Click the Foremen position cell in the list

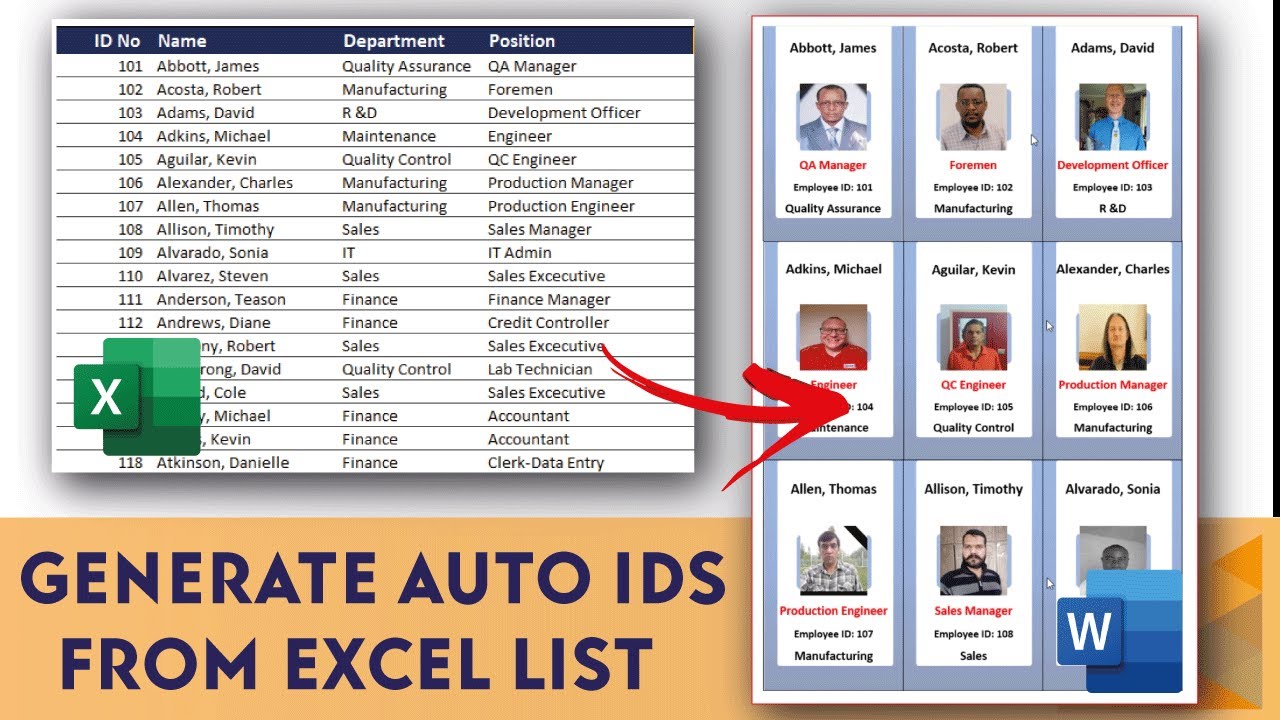(520, 89)
